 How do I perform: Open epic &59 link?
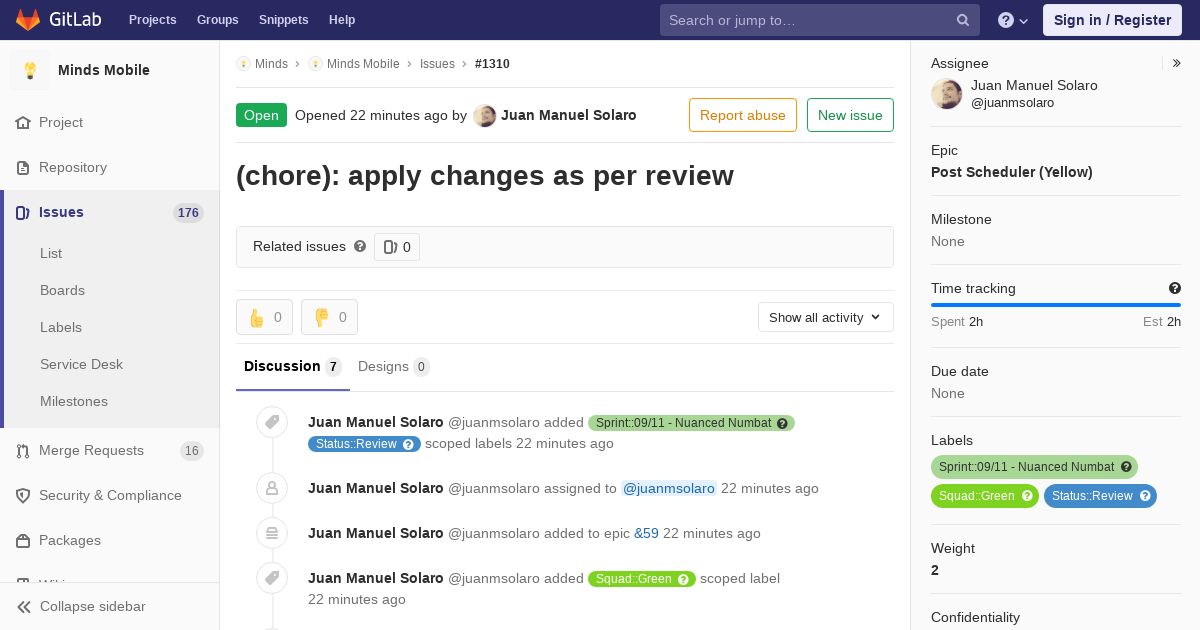pyautogui.click(x=646, y=534)
